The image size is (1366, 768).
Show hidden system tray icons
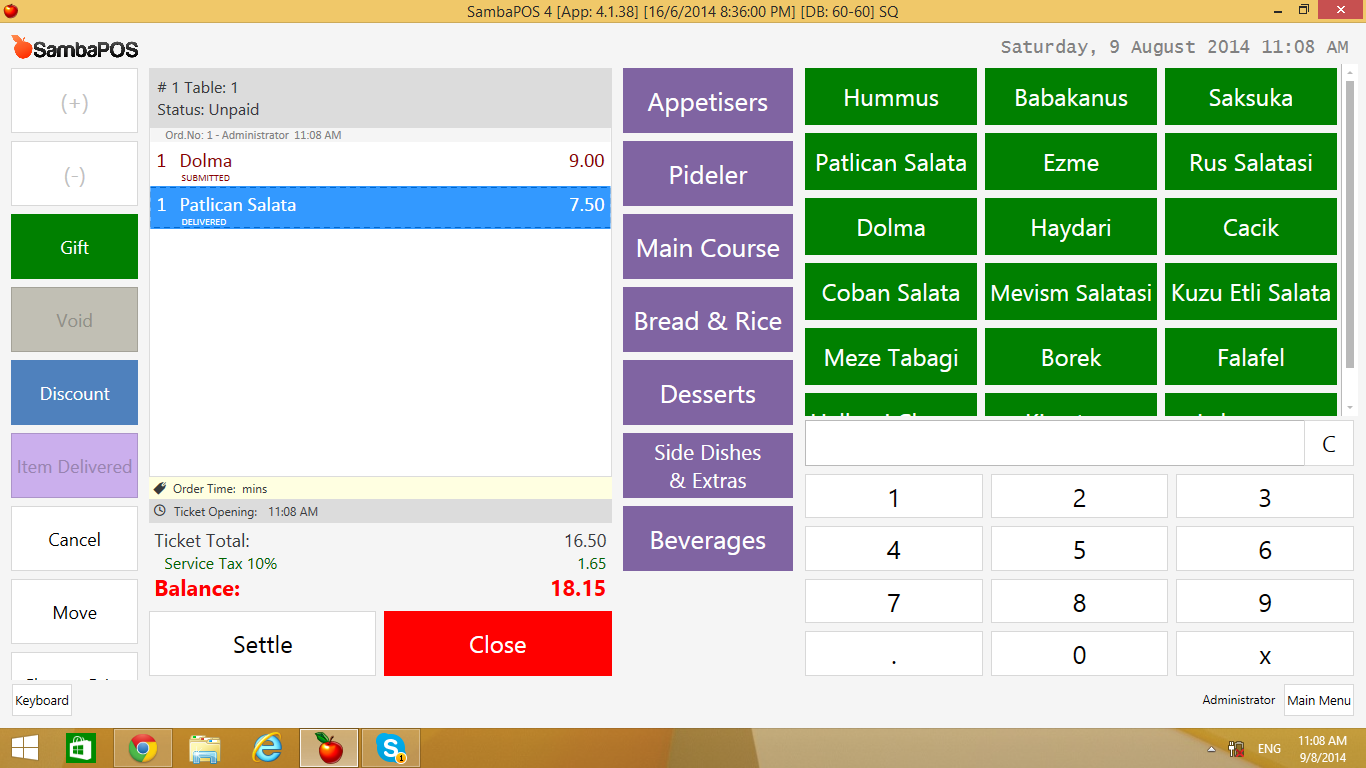coord(1212,749)
